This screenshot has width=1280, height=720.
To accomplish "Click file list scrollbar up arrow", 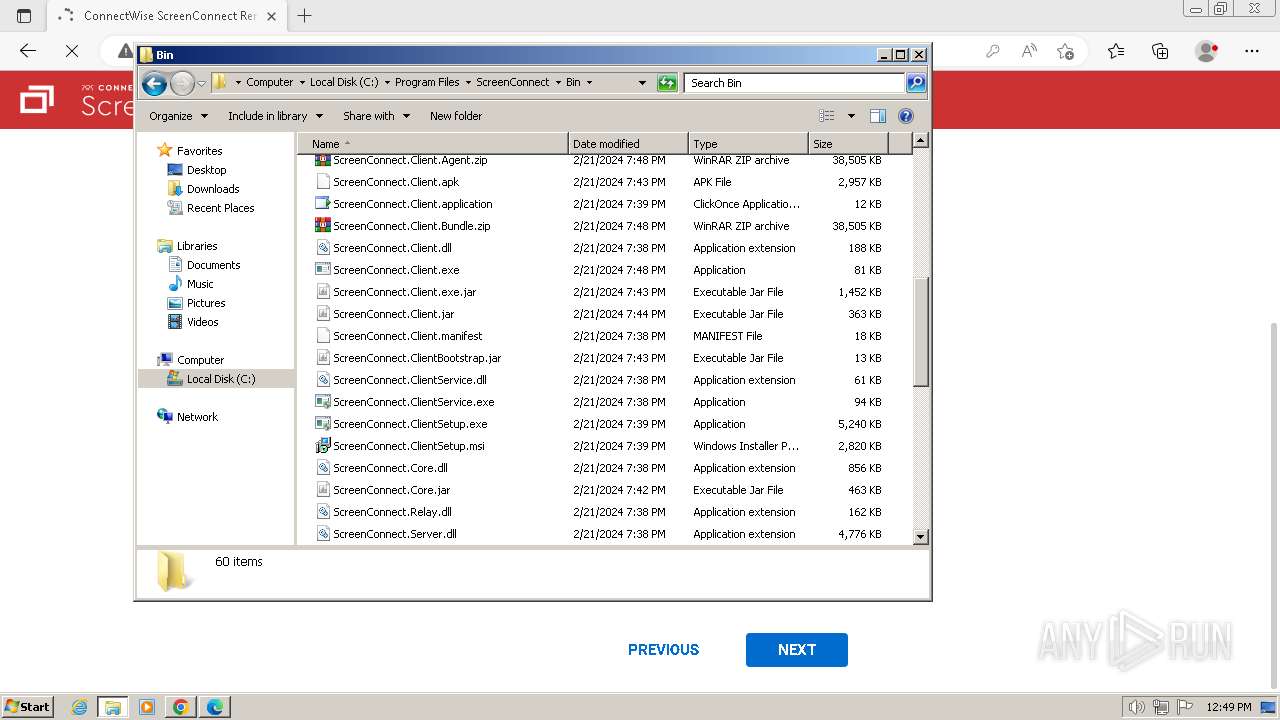I will pyautogui.click(x=921, y=141).
